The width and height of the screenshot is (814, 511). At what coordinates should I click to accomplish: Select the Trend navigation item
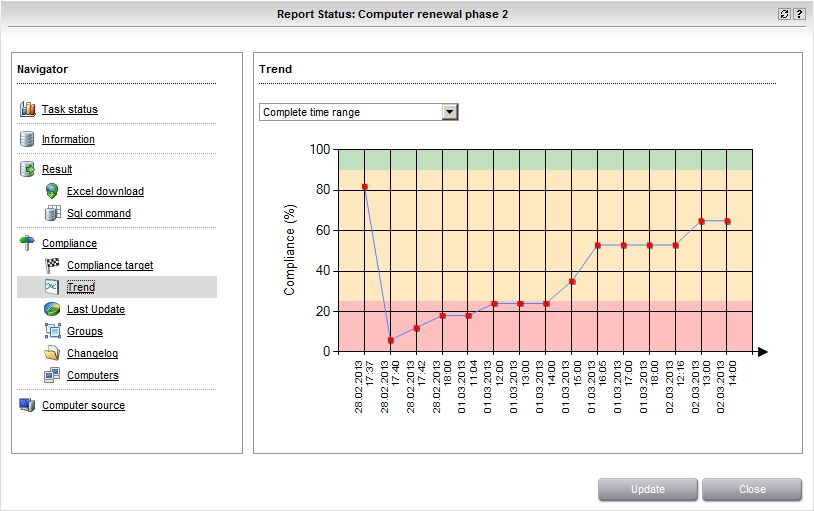tap(81, 287)
